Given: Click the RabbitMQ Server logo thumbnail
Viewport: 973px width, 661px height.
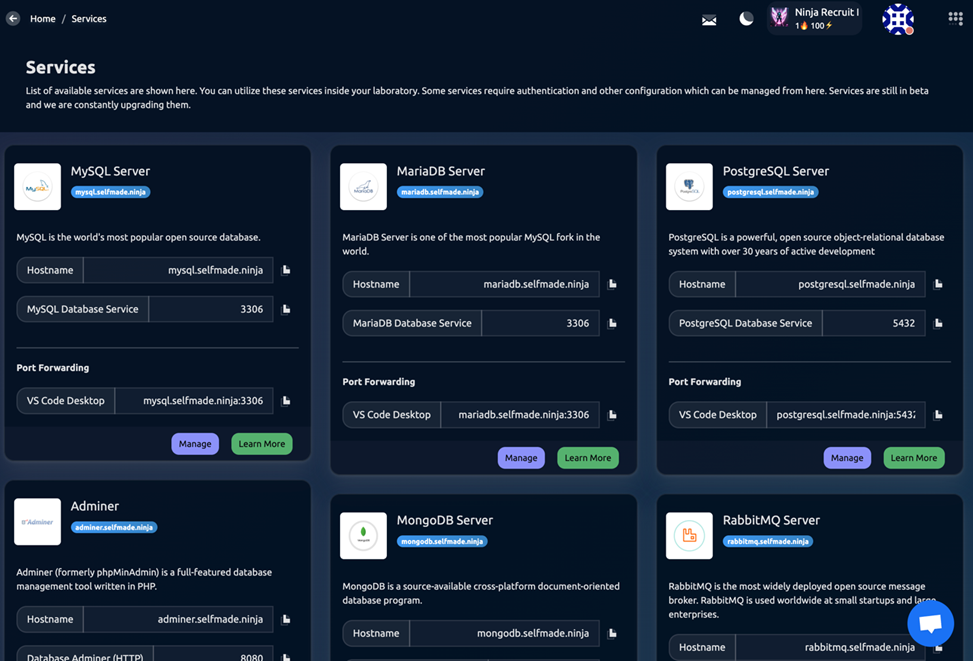Looking at the screenshot, I should pyautogui.click(x=689, y=536).
